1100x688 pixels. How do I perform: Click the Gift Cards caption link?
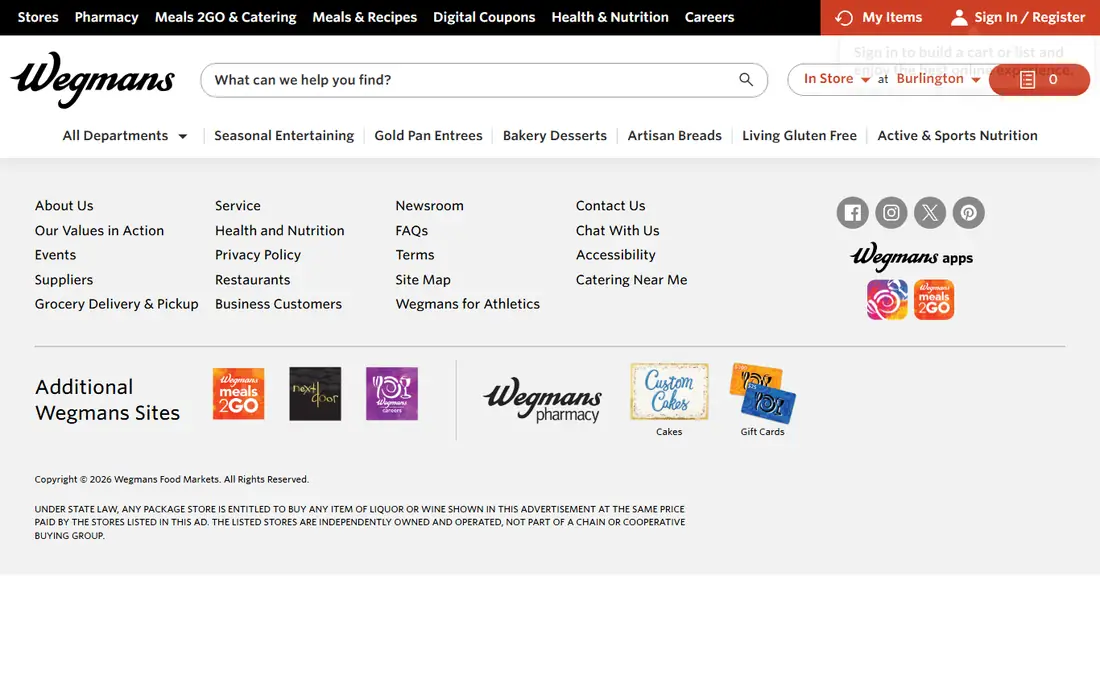point(763,431)
